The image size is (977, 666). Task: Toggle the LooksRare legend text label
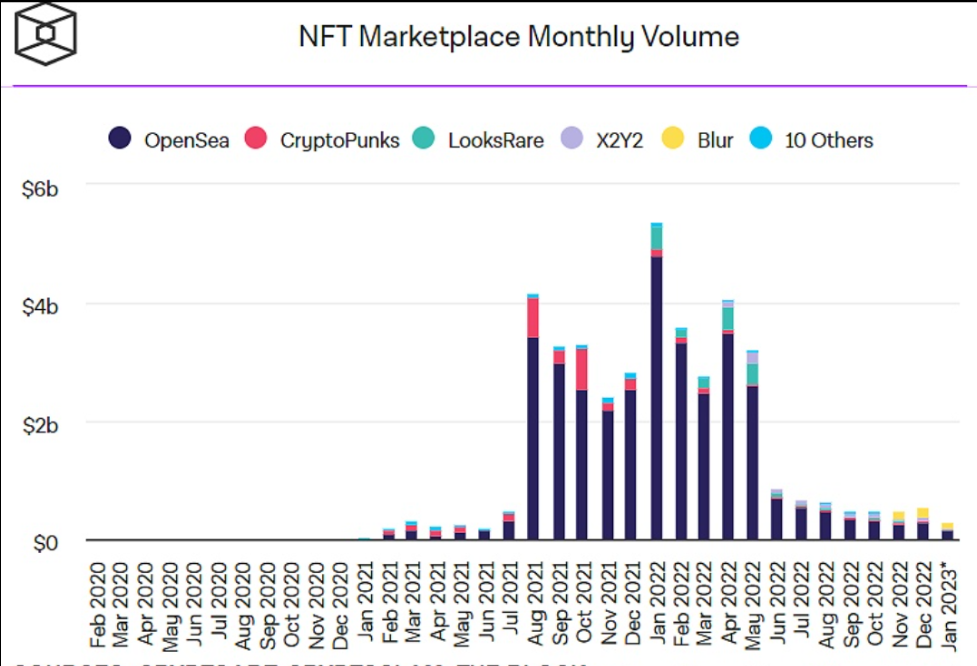pos(495,140)
